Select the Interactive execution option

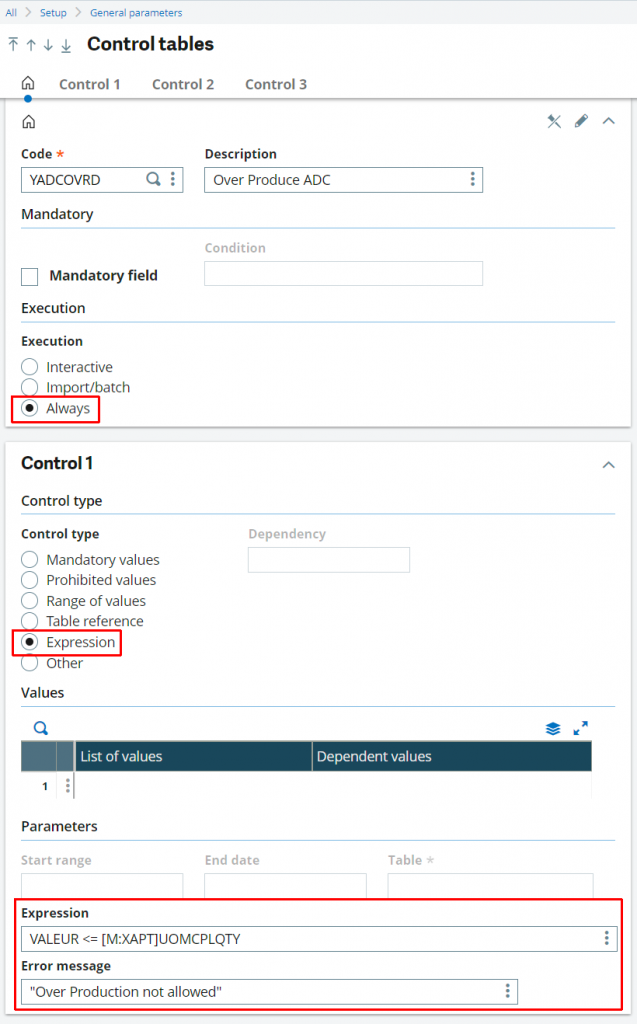point(30,367)
